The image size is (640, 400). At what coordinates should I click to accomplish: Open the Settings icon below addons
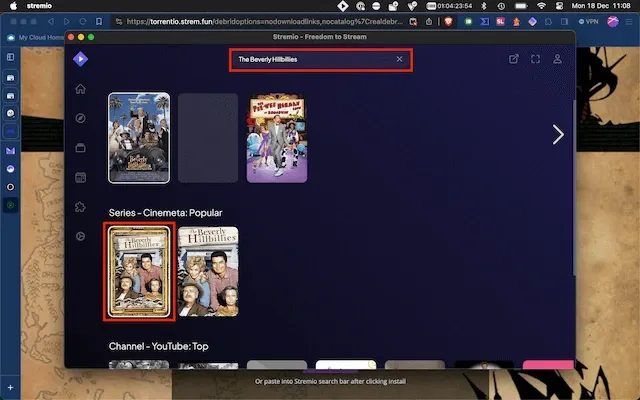(x=80, y=236)
